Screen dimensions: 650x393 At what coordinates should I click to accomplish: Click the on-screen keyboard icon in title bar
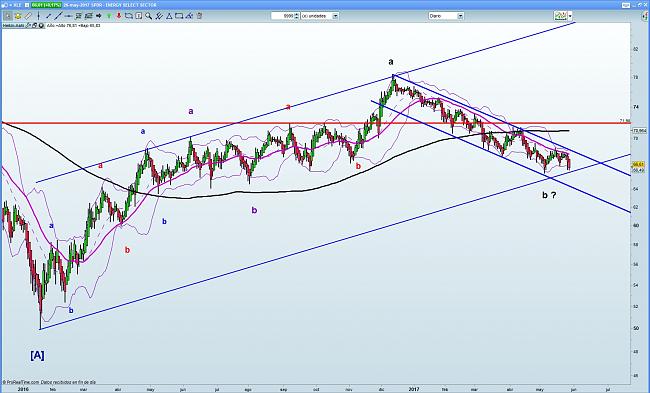click(x=626, y=5)
